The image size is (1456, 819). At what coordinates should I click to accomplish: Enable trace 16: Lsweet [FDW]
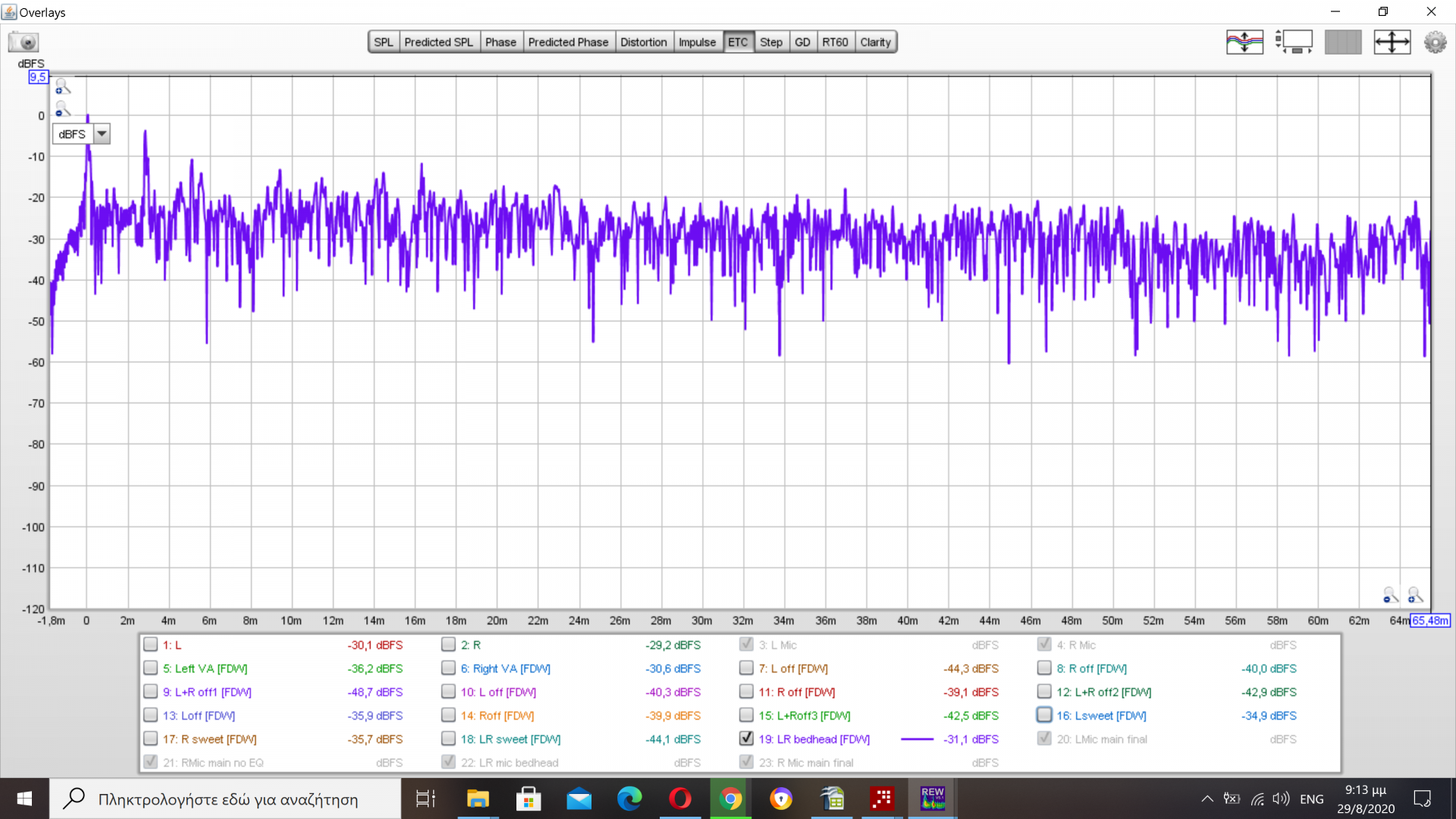click(1044, 715)
